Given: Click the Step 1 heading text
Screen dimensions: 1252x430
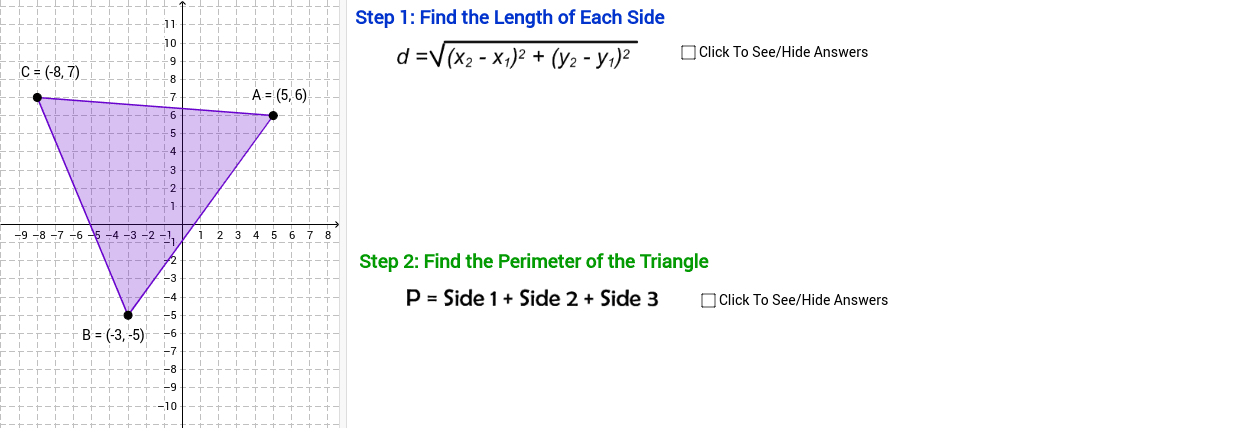Looking at the screenshot, I should tap(510, 17).
